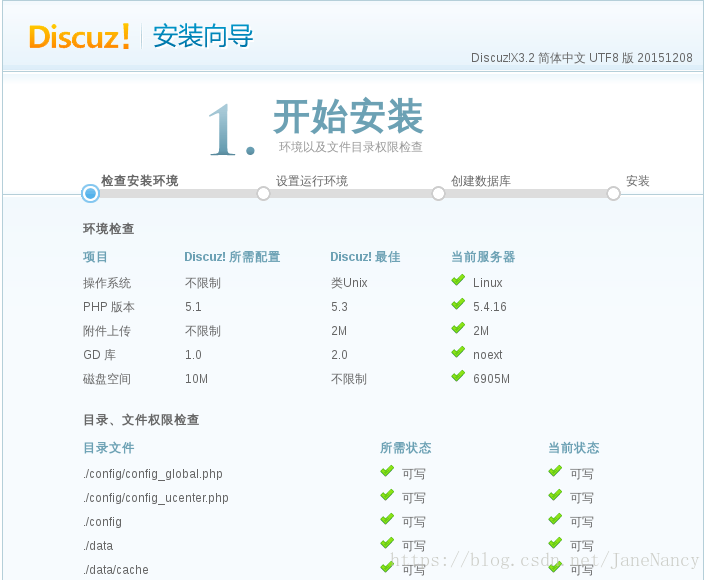The image size is (711, 580).
Task: Select the 设置运行环境 step marker
Action: click(x=263, y=194)
